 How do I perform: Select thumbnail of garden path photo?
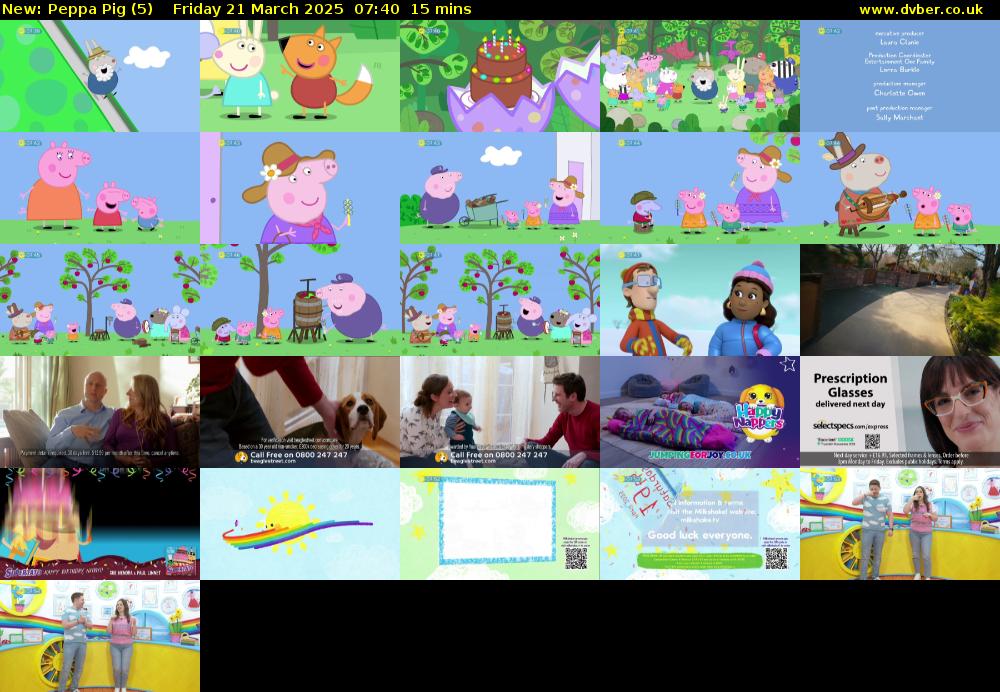[x=900, y=300]
